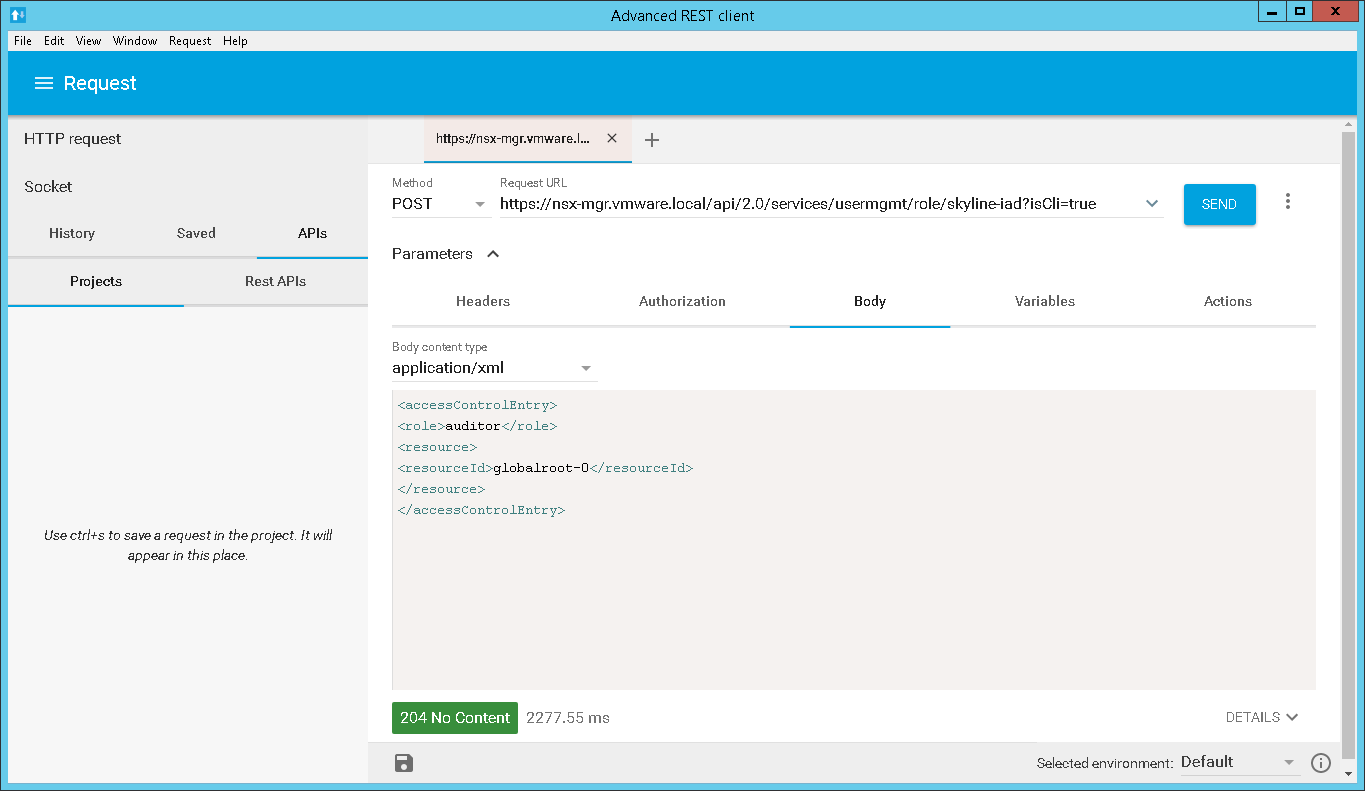Screen dimensions: 1365x791
Task: Add a new request tab
Action: pos(652,140)
